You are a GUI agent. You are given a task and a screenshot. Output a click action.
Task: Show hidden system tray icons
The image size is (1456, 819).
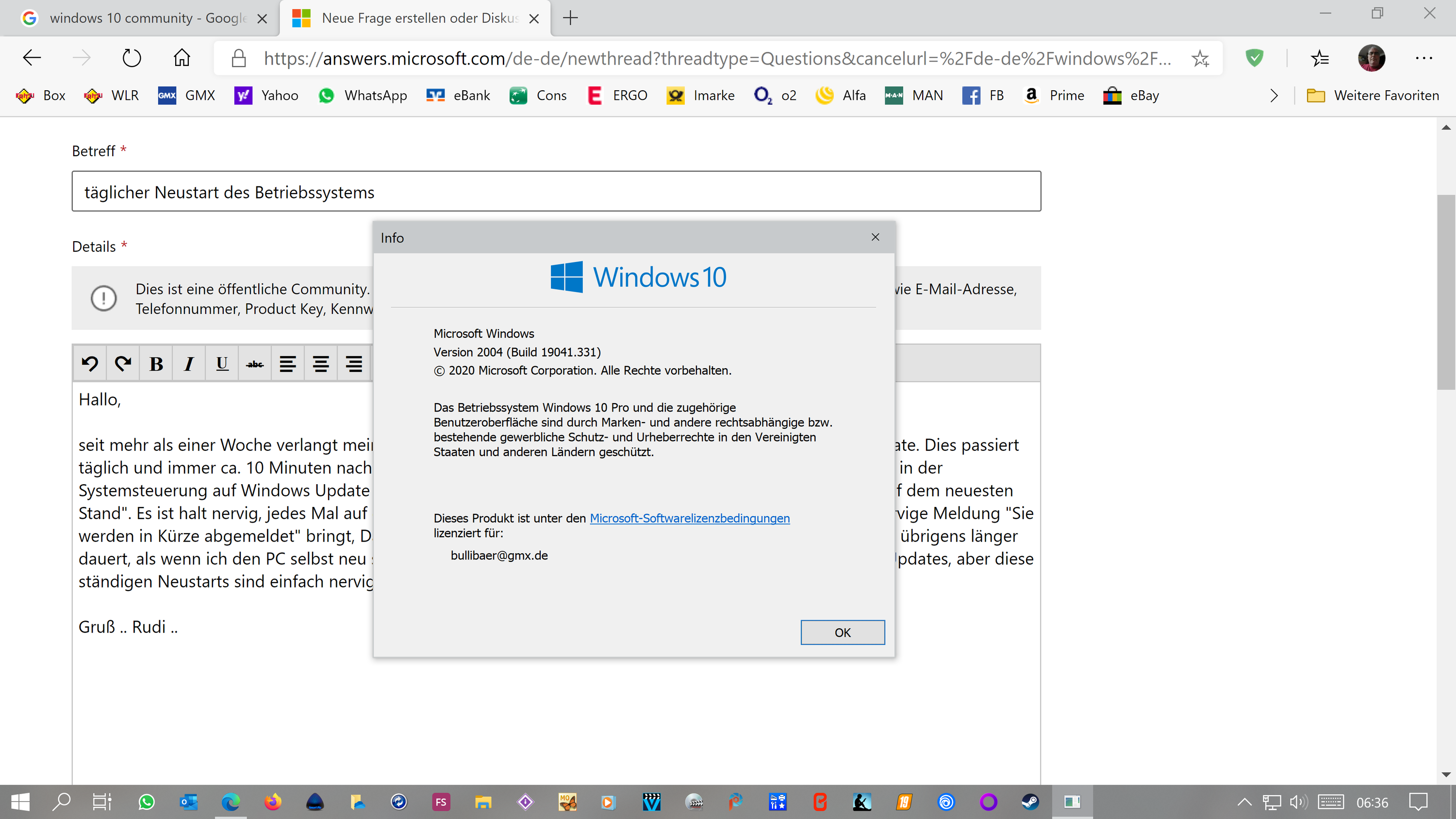click(x=1244, y=802)
